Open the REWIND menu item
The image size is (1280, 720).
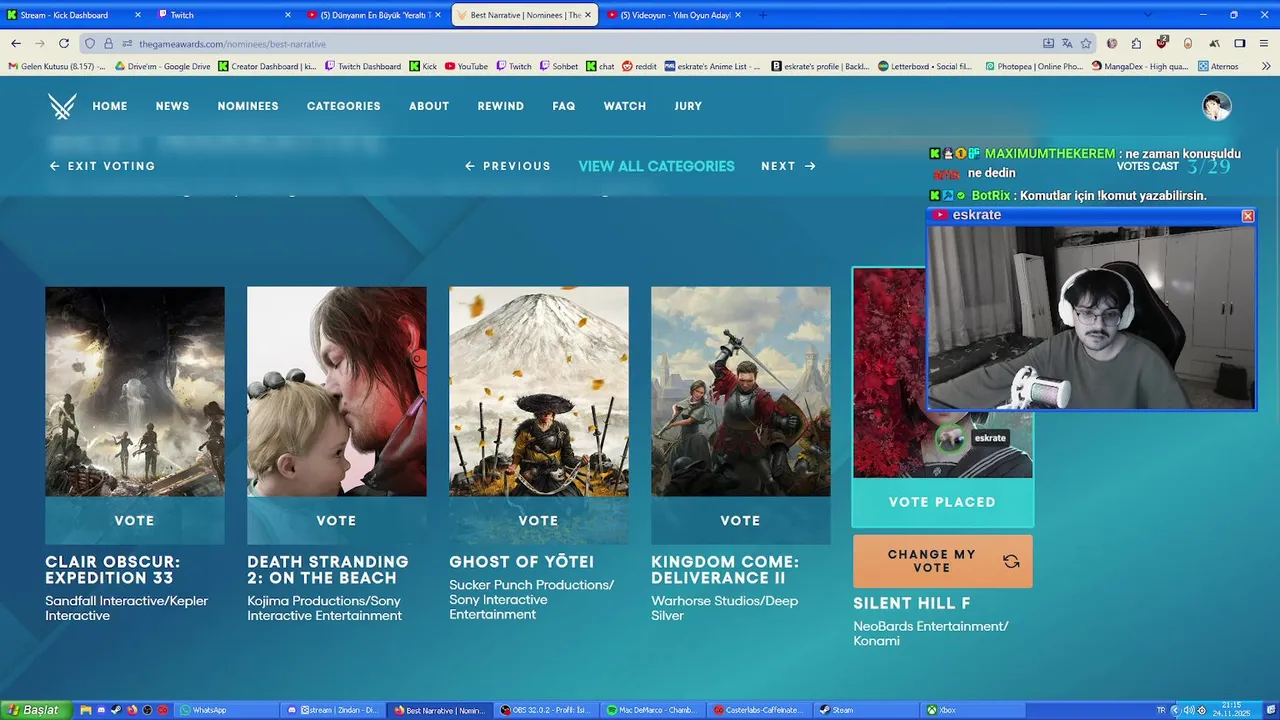500,106
